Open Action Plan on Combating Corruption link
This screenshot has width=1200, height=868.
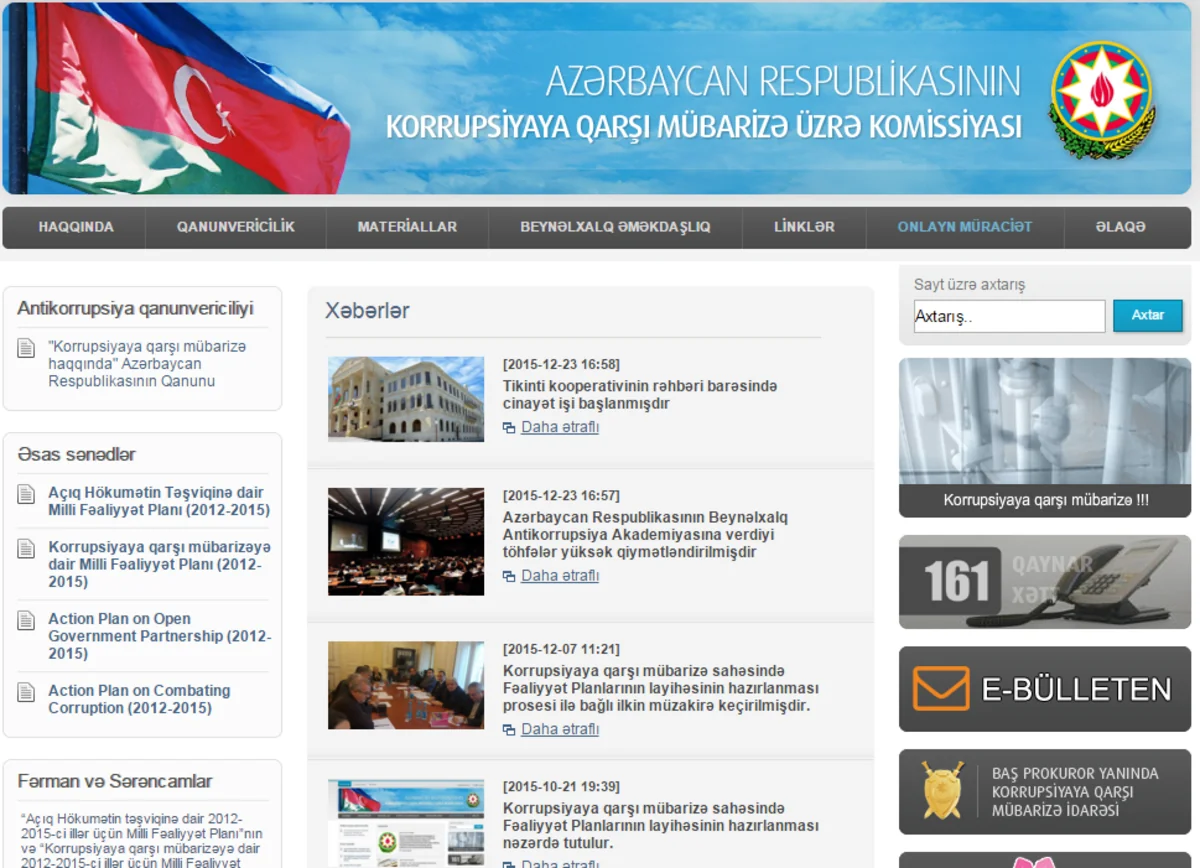click(139, 699)
